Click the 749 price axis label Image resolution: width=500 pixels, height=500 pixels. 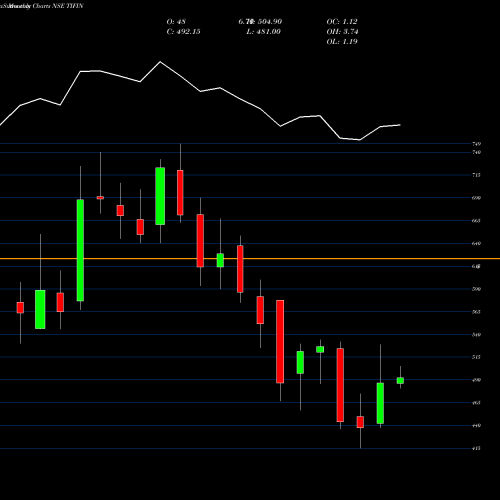[476, 144]
